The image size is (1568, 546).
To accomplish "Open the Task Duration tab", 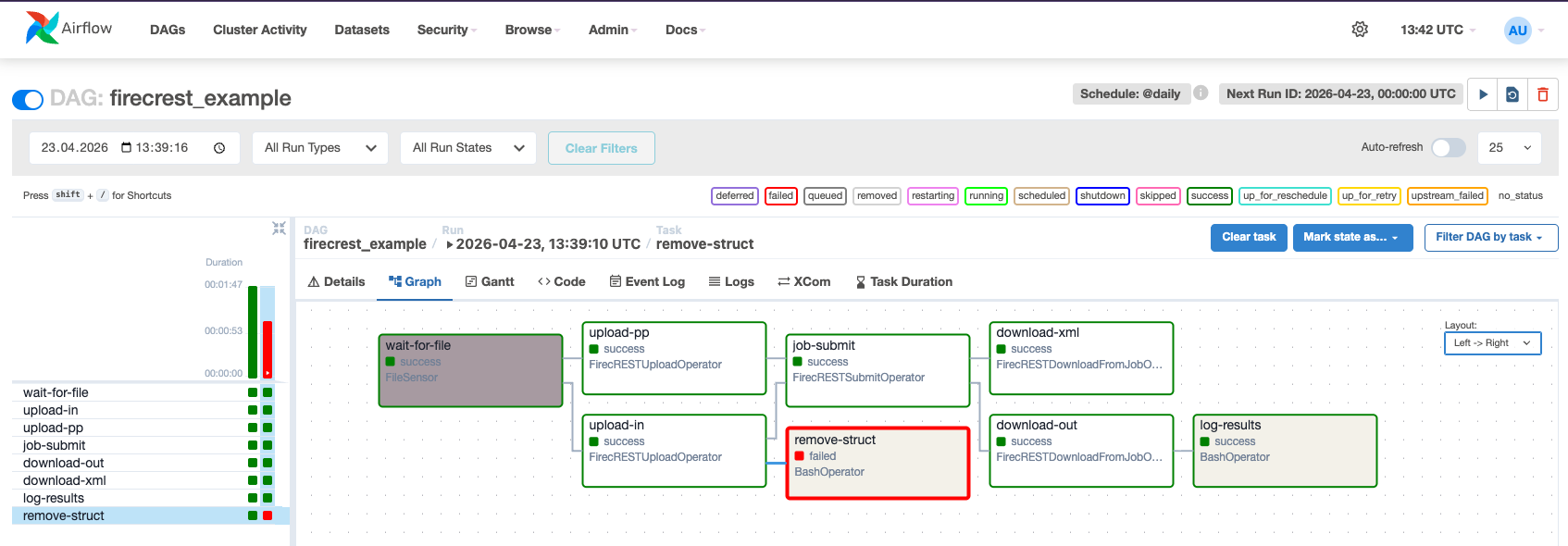I will pos(903,281).
